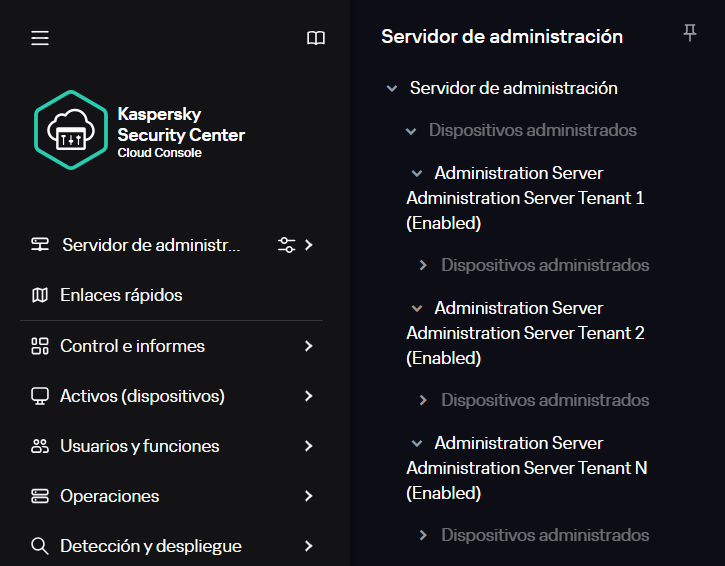Select Administration Server Tenant 2 in tree
This screenshot has height=566, width=725.
[x=525, y=333]
